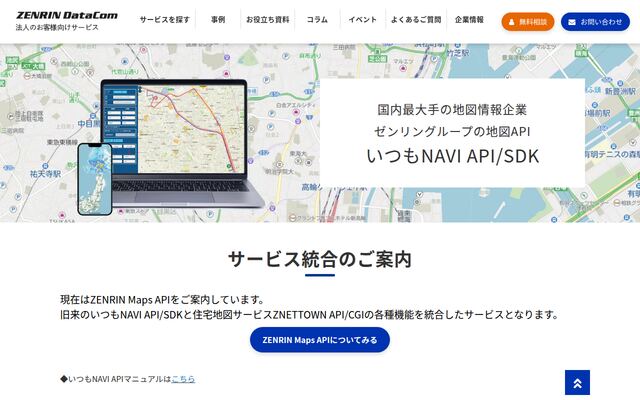Click the ◆いつもNAVI APIマニュアルは text
The width and height of the screenshot is (640, 400).
pyautogui.click(x=116, y=379)
